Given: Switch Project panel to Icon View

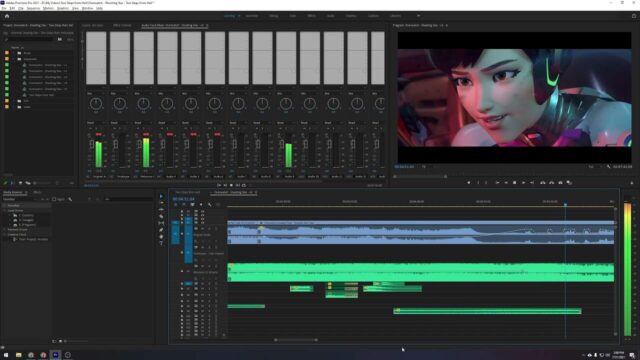Looking at the screenshot, I should pos(20,183).
